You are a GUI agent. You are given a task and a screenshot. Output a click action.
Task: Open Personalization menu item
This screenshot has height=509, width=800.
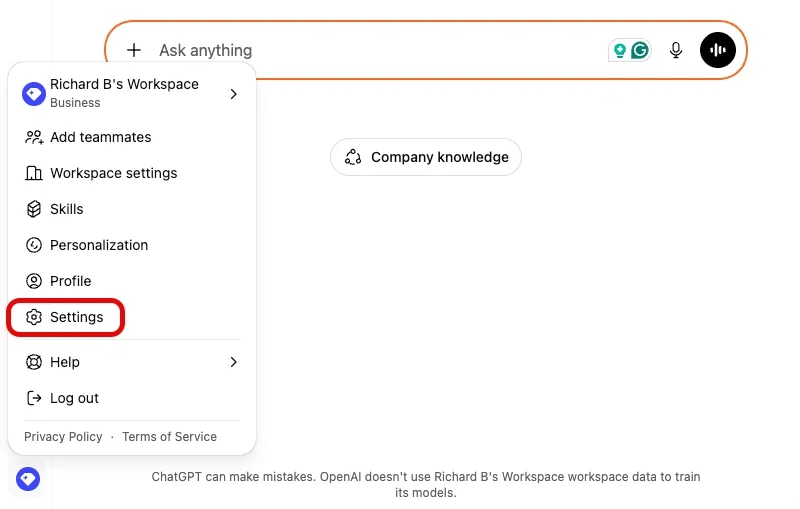click(x=132, y=245)
